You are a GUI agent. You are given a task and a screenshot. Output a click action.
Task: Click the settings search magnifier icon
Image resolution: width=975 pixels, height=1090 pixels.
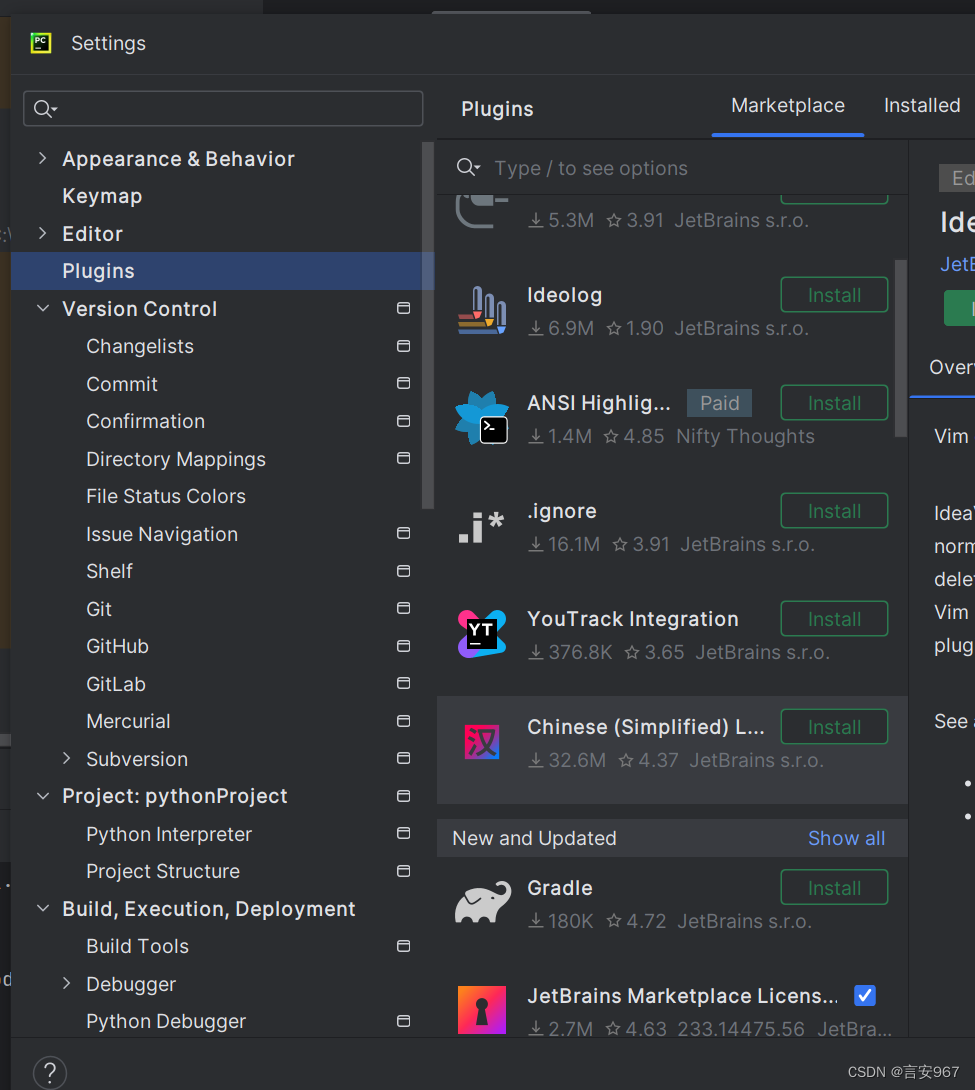pyautogui.click(x=45, y=109)
